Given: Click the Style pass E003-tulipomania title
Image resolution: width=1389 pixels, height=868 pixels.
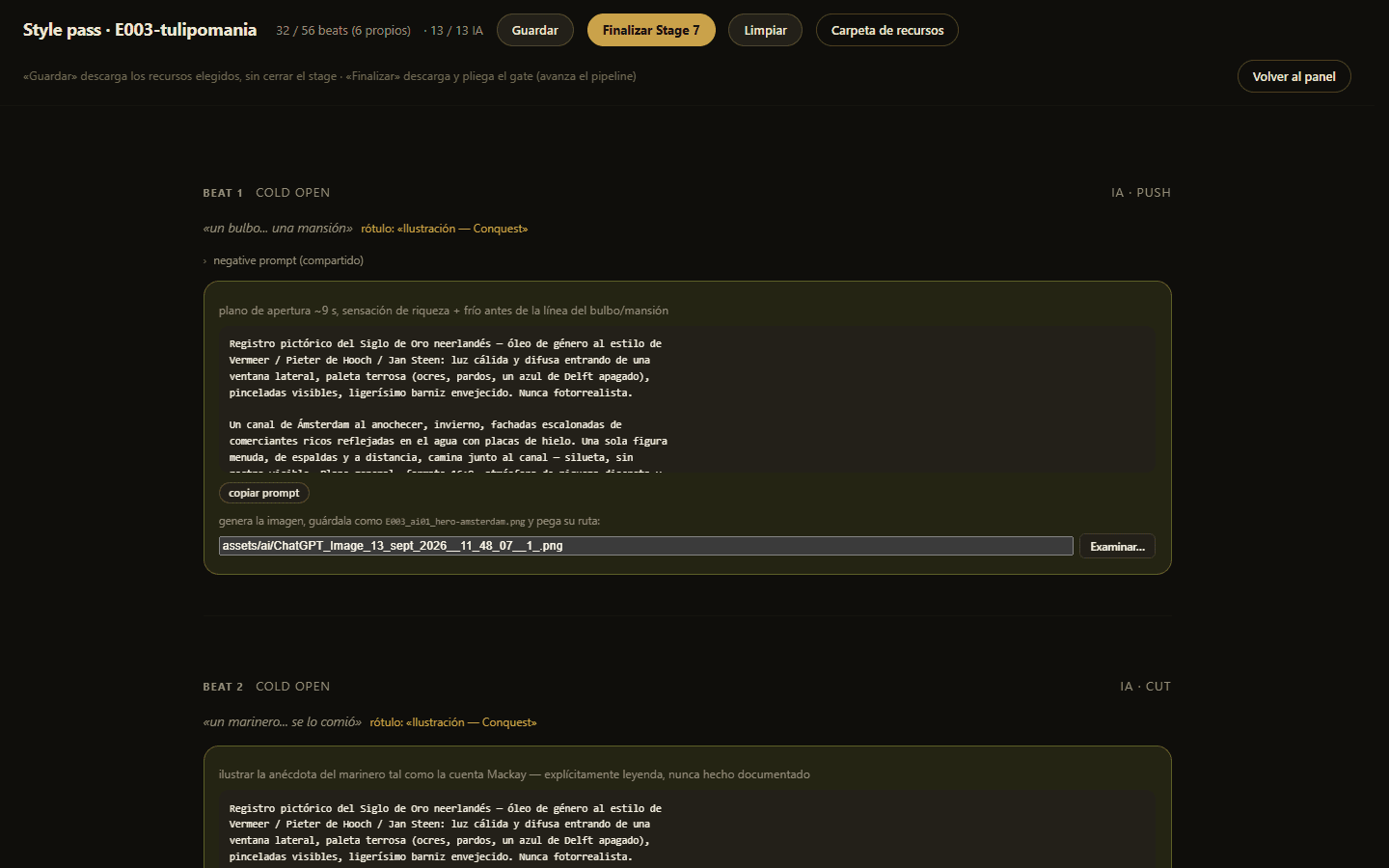Looking at the screenshot, I should coord(140,30).
